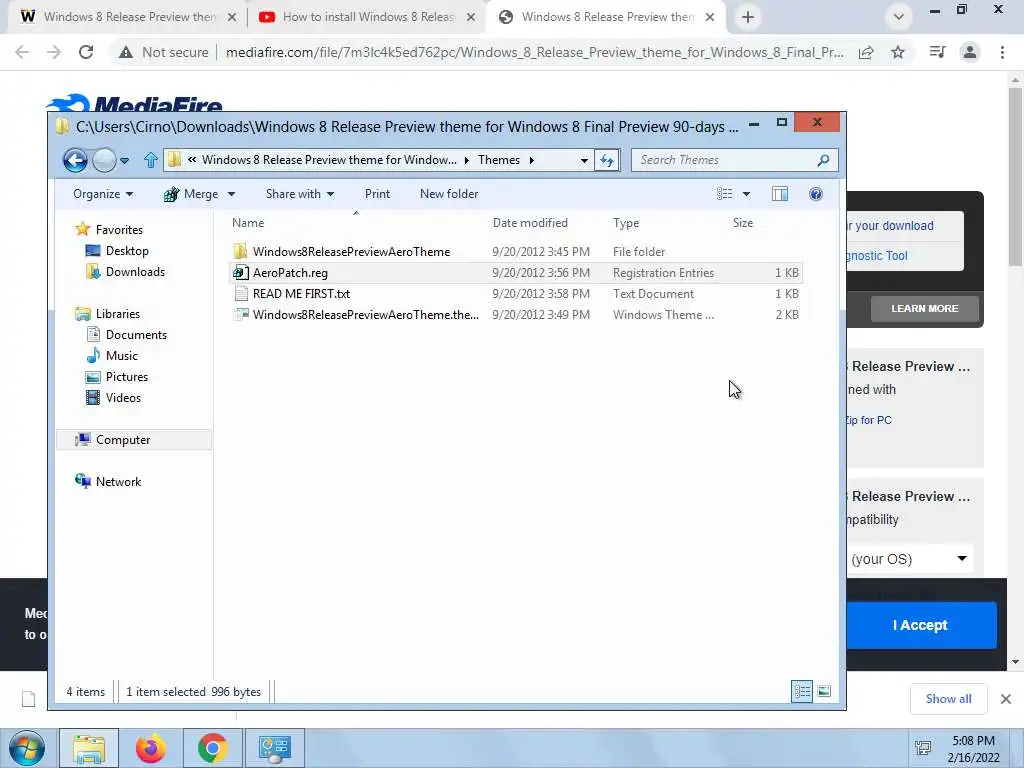The image size is (1024, 768).
Task: Click the Not secure warning icon
Action: click(126, 52)
